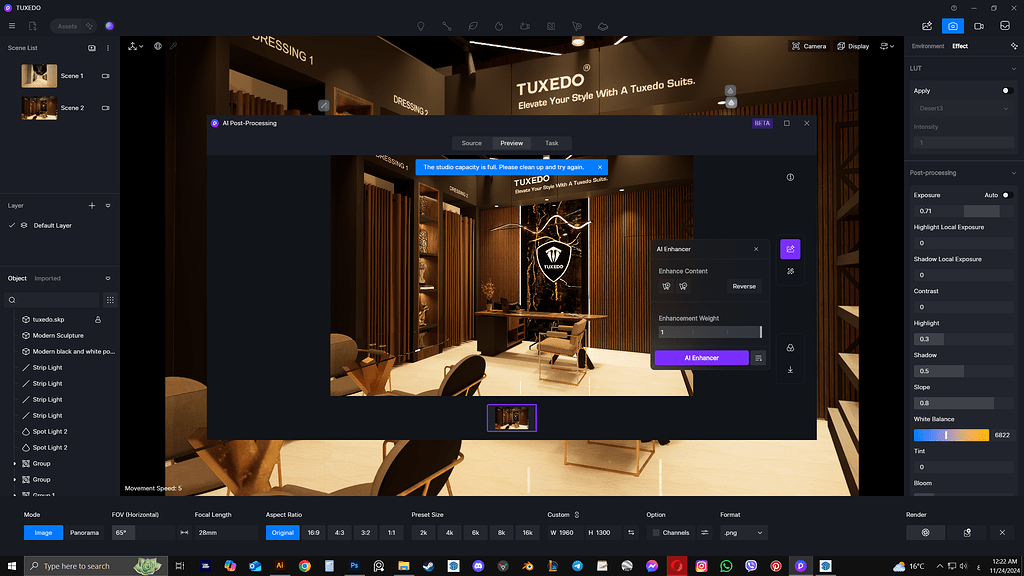This screenshot has width=1024, height=576.
Task: Enable the Channels checkbox
Action: click(x=656, y=533)
